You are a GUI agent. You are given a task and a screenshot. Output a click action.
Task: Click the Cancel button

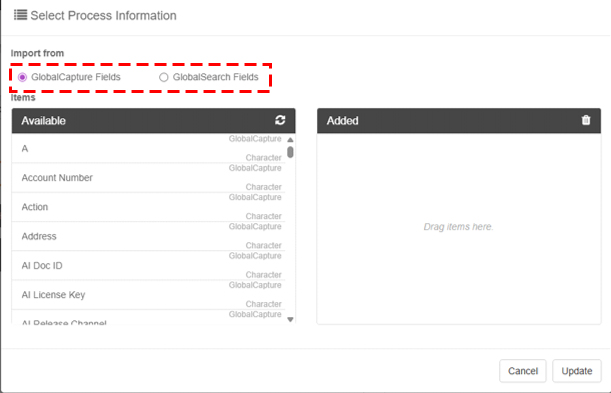tap(523, 371)
